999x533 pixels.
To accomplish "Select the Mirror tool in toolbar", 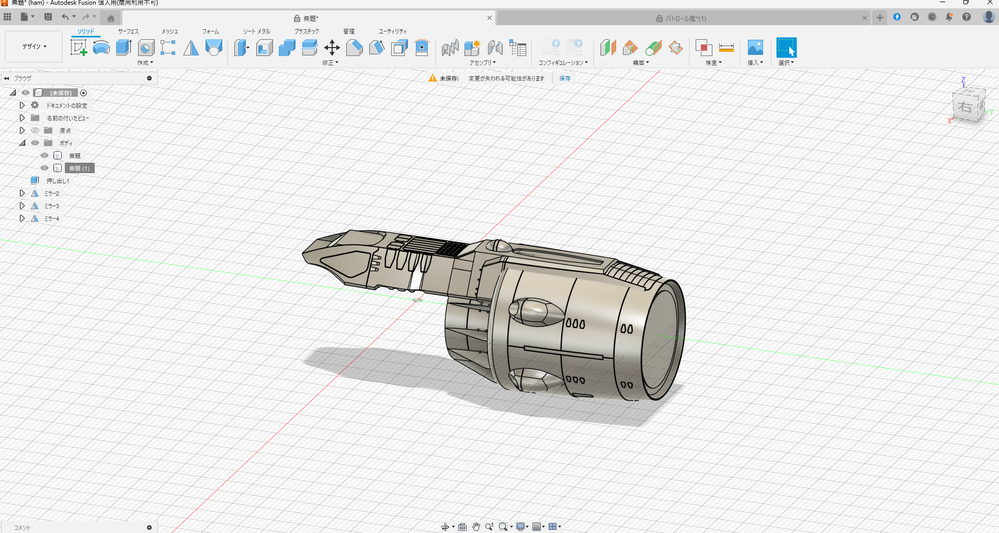I will (190, 48).
